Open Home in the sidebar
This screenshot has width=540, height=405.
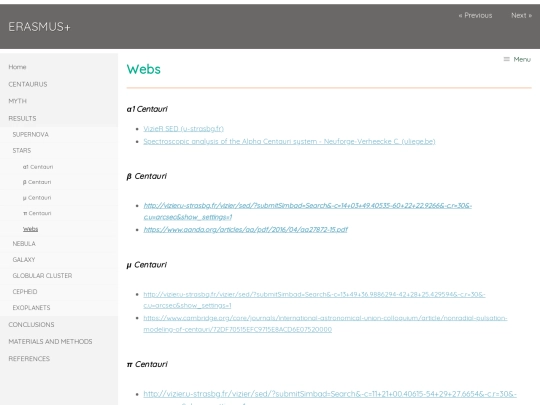17,67
